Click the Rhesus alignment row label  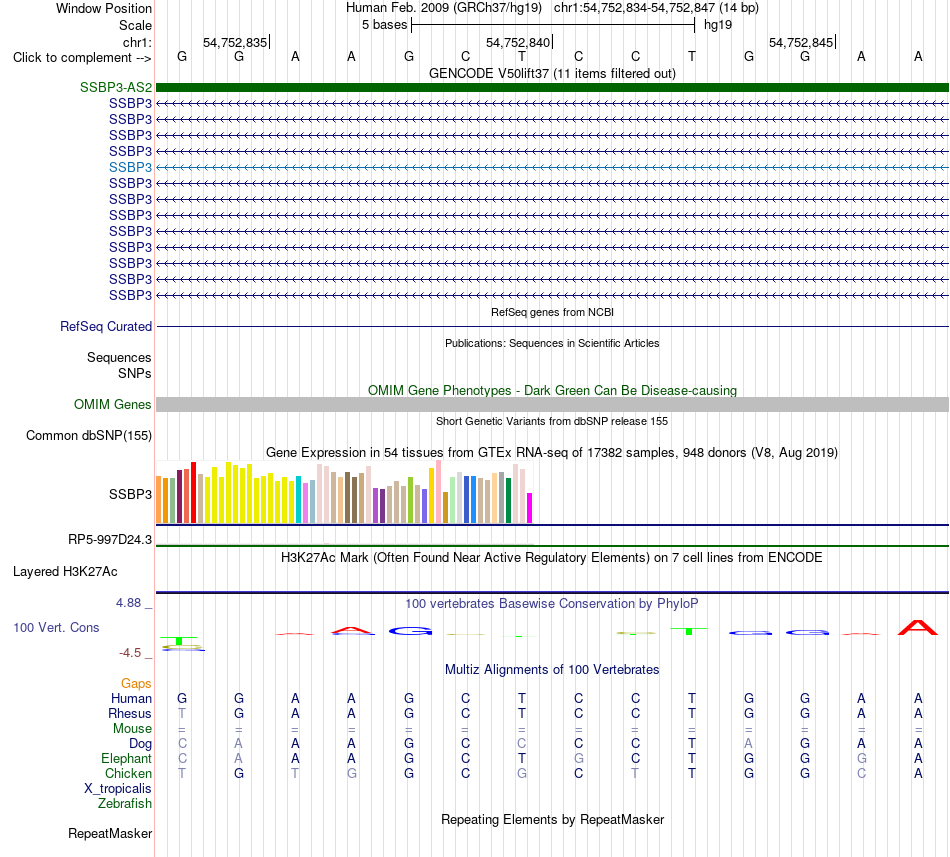(x=130, y=713)
